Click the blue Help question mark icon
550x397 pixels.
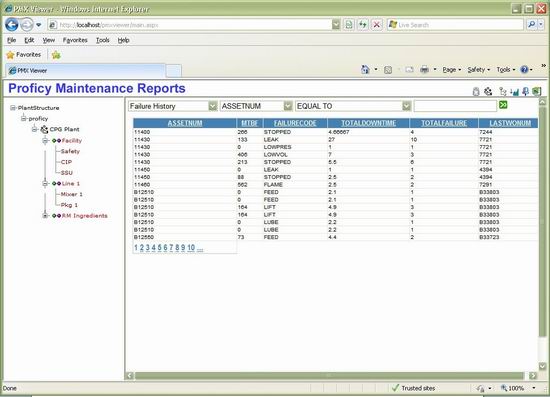click(x=524, y=69)
